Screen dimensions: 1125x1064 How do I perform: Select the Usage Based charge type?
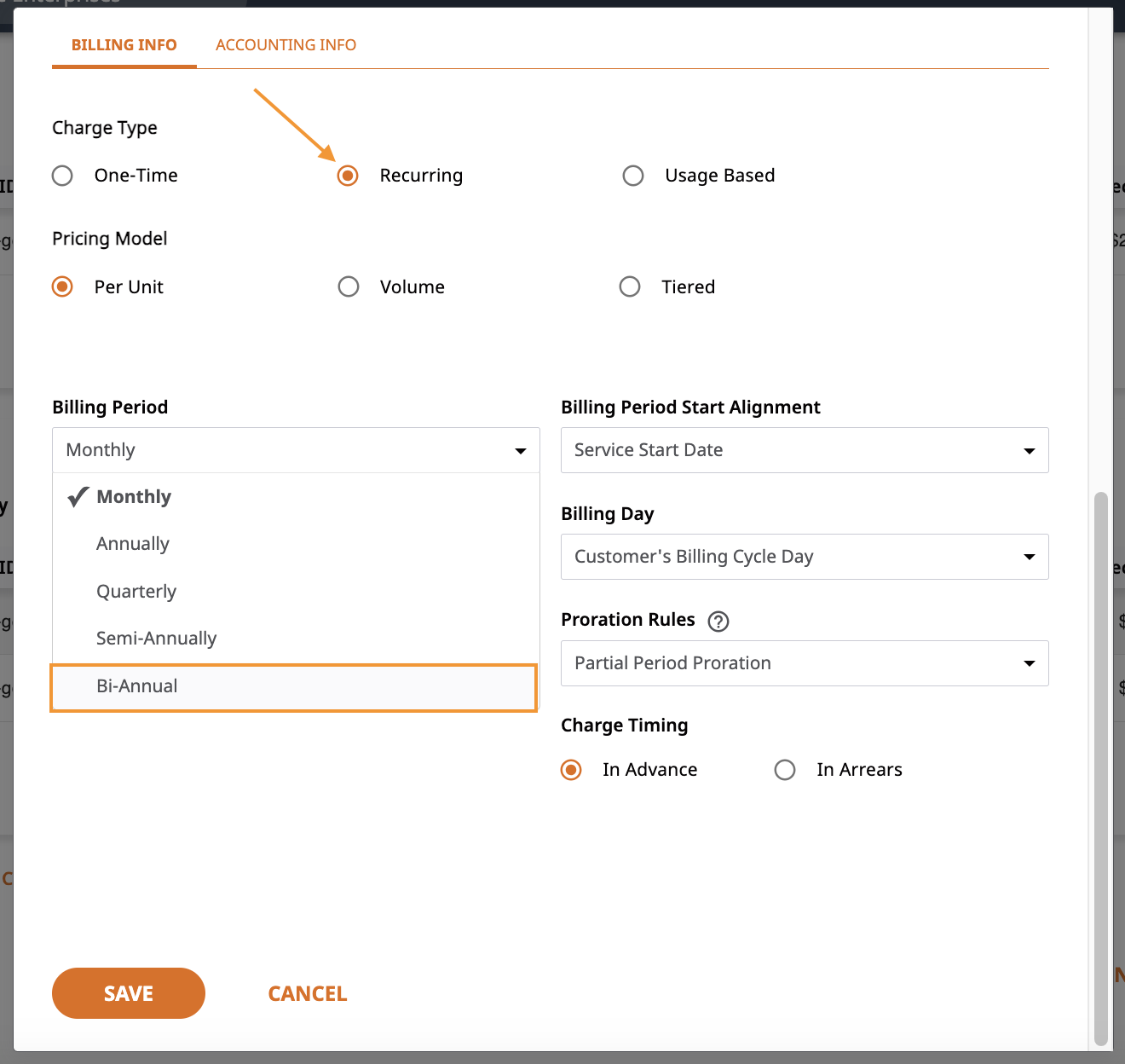click(x=633, y=176)
